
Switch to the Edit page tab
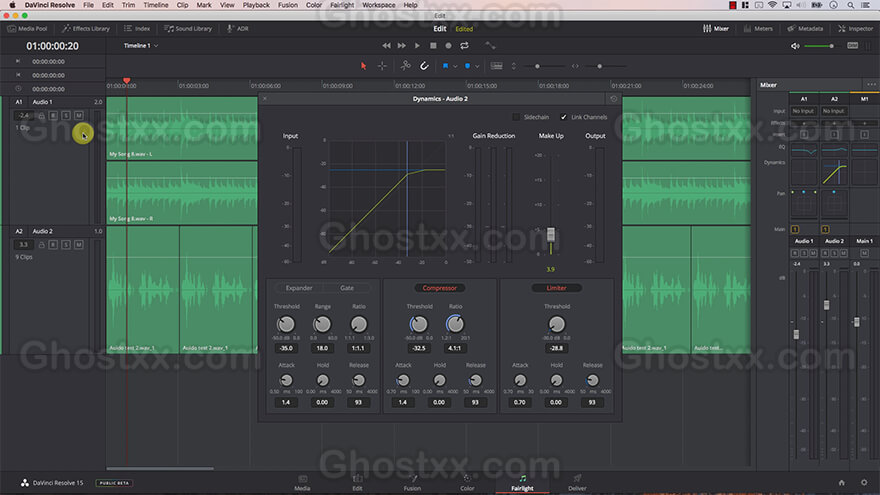(357, 483)
